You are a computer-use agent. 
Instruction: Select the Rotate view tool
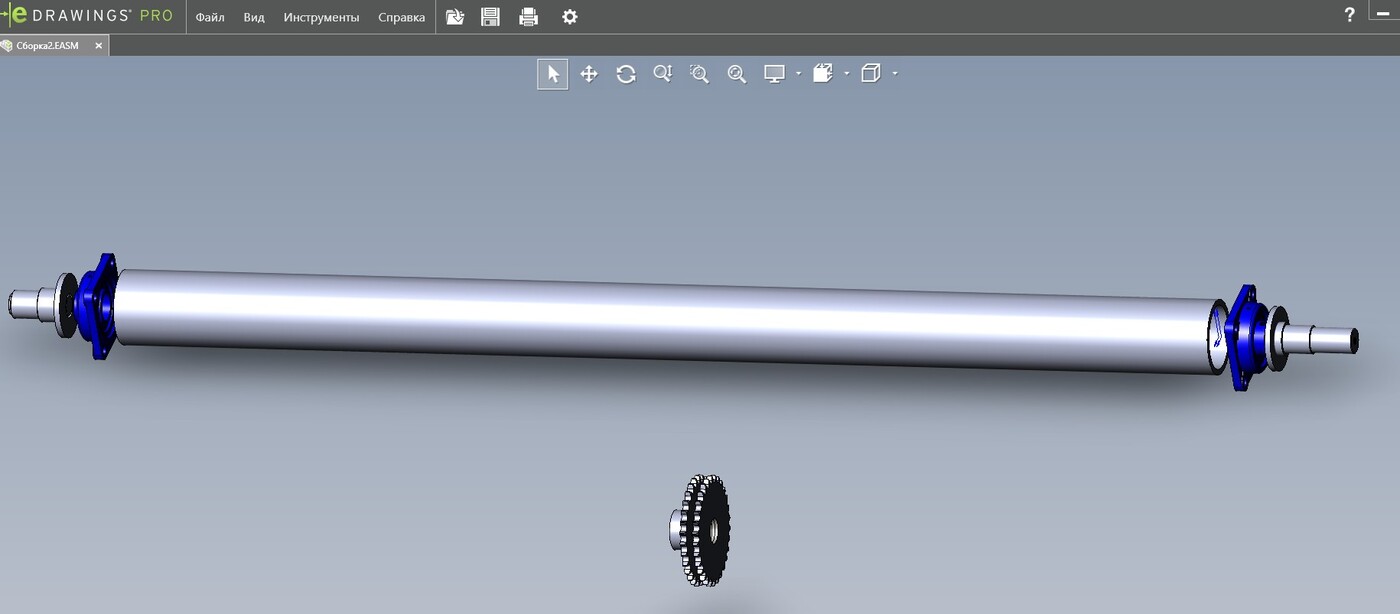tap(626, 74)
